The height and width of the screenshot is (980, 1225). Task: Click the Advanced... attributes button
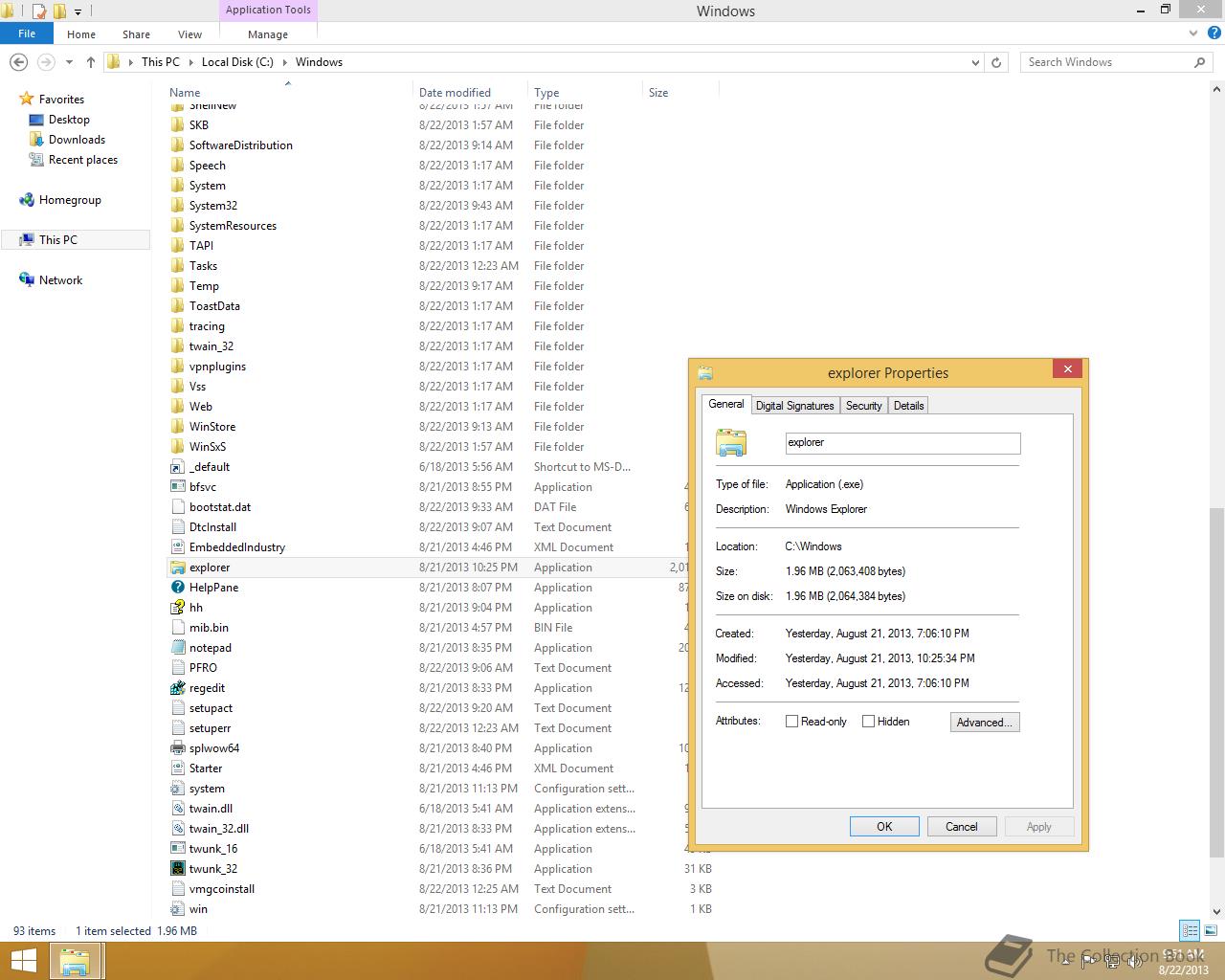coord(985,723)
